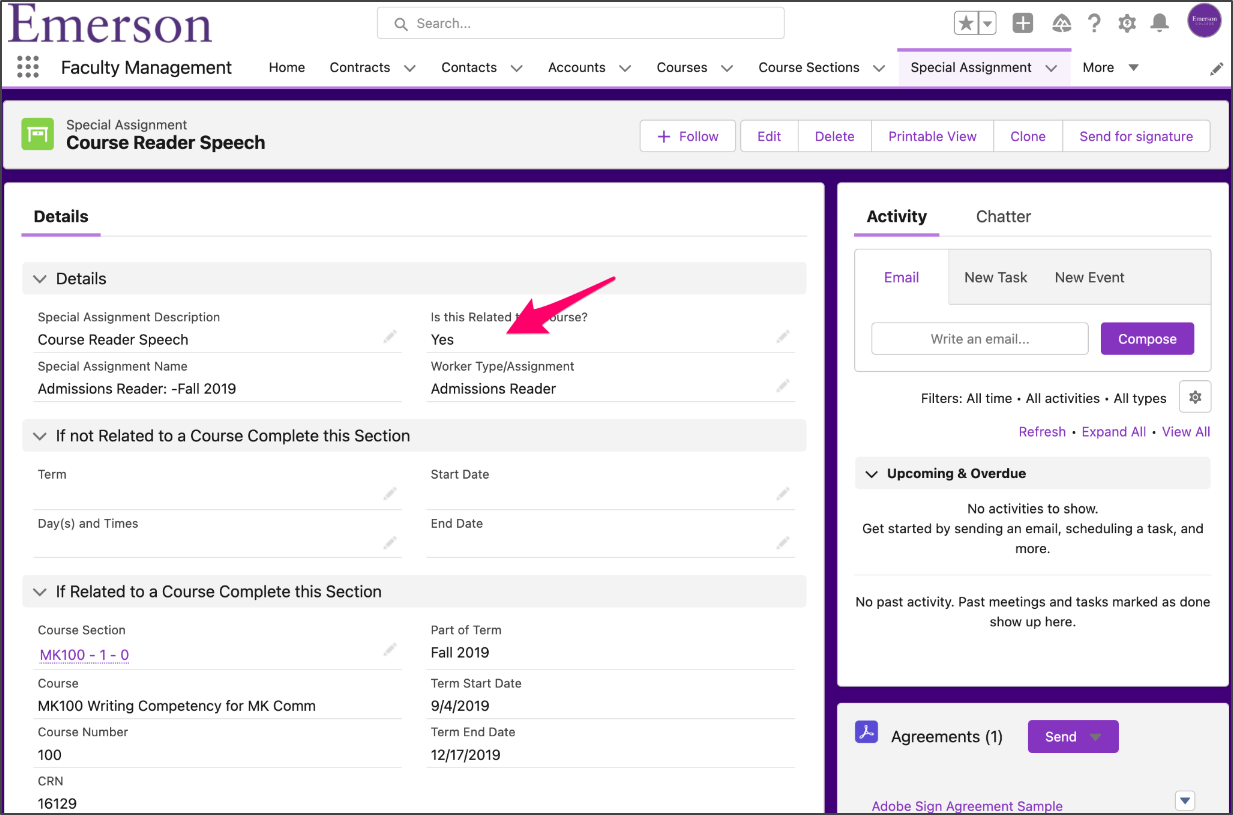Open the user profile avatar
This screenshot has width=1233, height=815.
tap(1204, 20)
